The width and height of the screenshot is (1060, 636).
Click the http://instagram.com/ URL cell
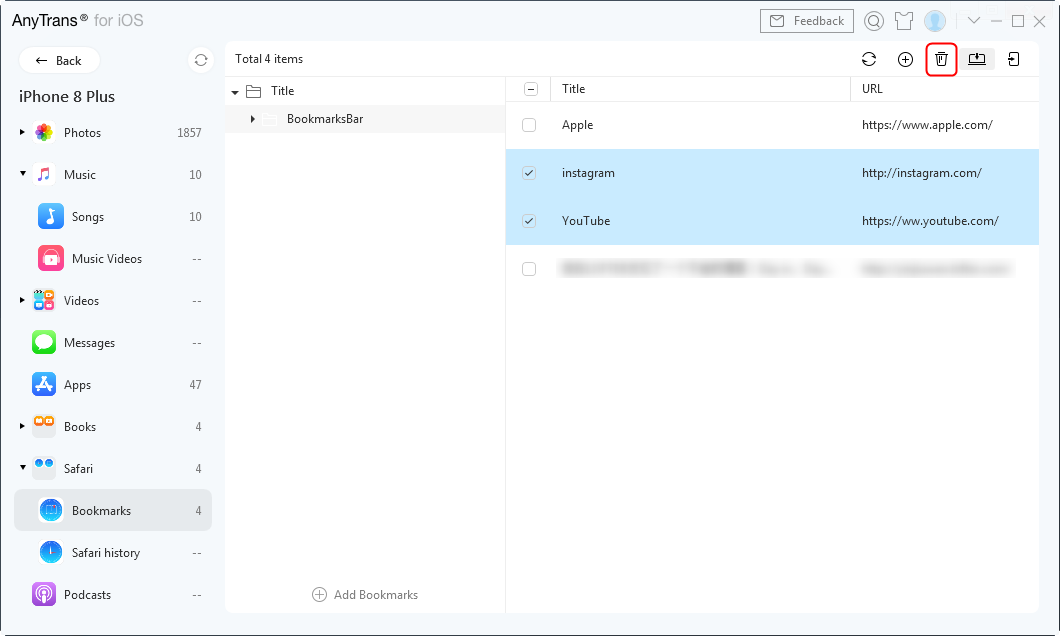click(x=922, y=173)
